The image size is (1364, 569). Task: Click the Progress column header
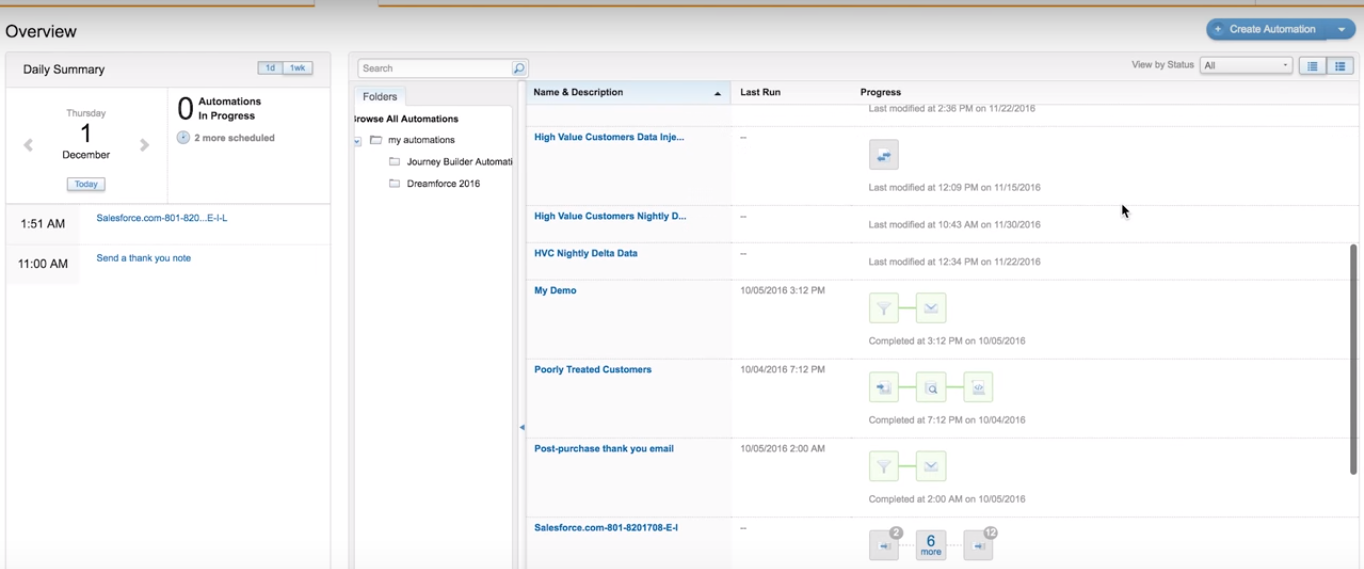881,92
